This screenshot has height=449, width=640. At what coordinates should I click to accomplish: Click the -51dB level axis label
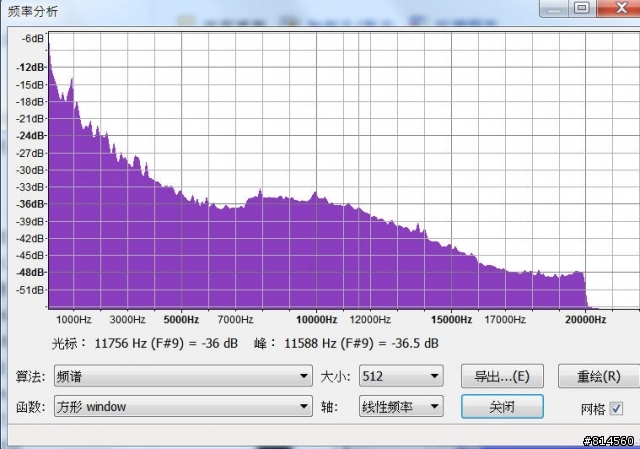(31, 290)
